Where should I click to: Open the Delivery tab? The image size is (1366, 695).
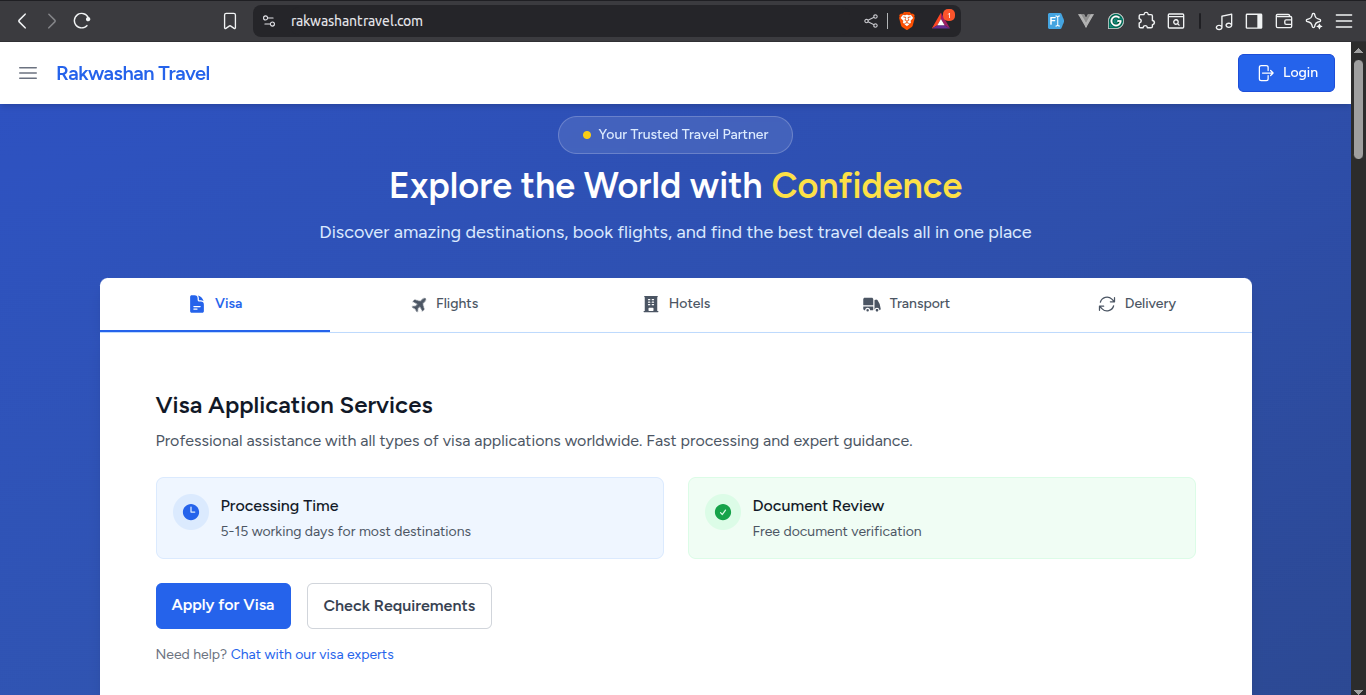click(1136, 304)
